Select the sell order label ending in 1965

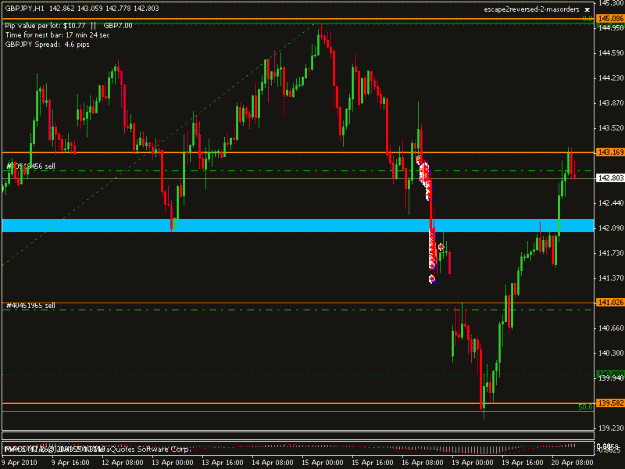(31, 306)
